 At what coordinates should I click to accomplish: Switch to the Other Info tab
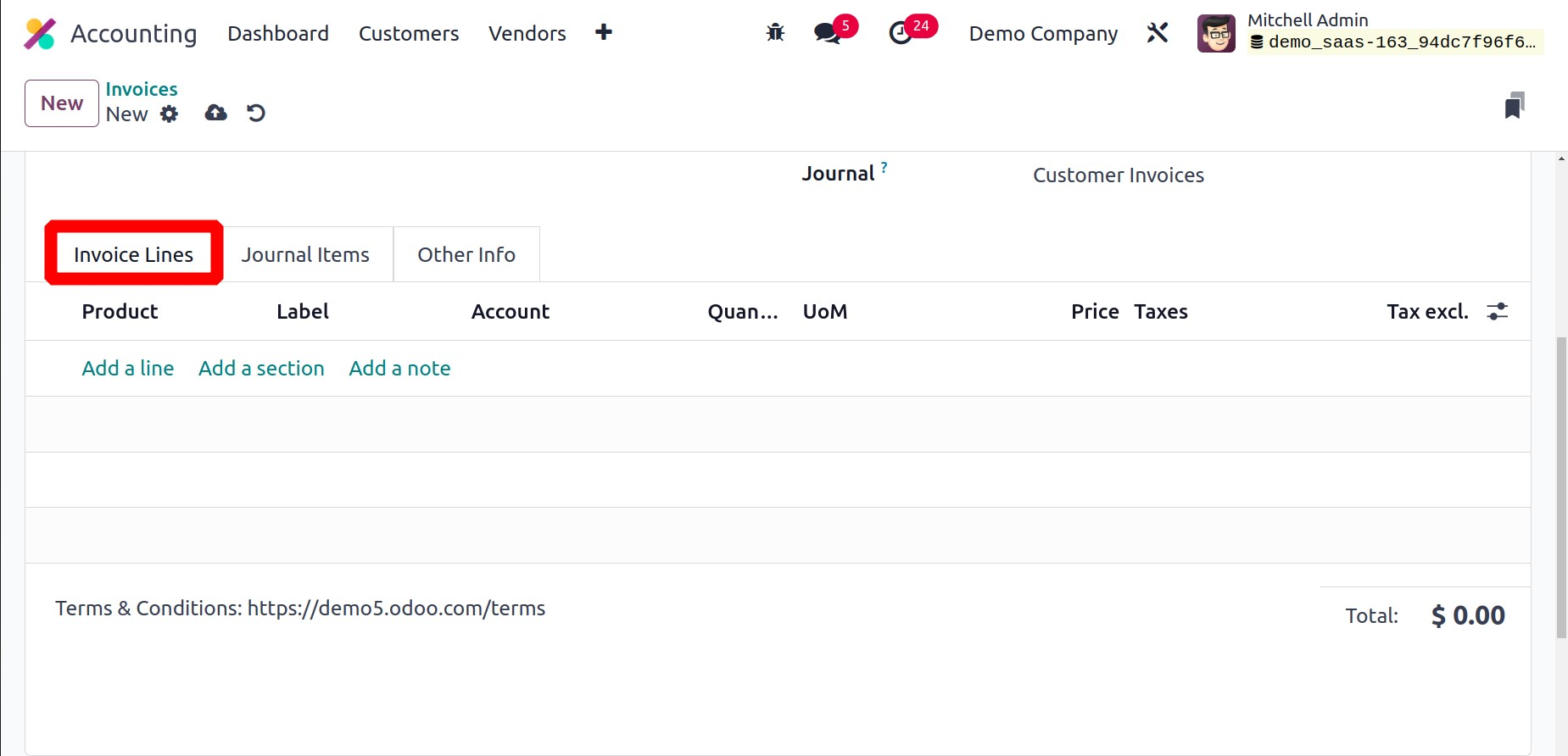click(466, 254)
